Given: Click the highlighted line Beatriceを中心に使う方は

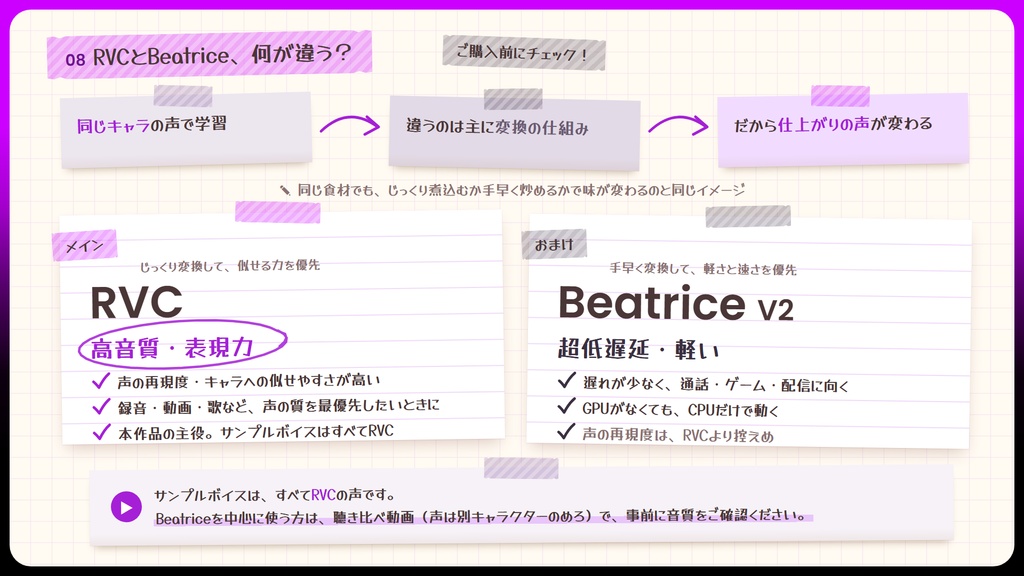Looking at the screenshot, I should click(483, 517).
